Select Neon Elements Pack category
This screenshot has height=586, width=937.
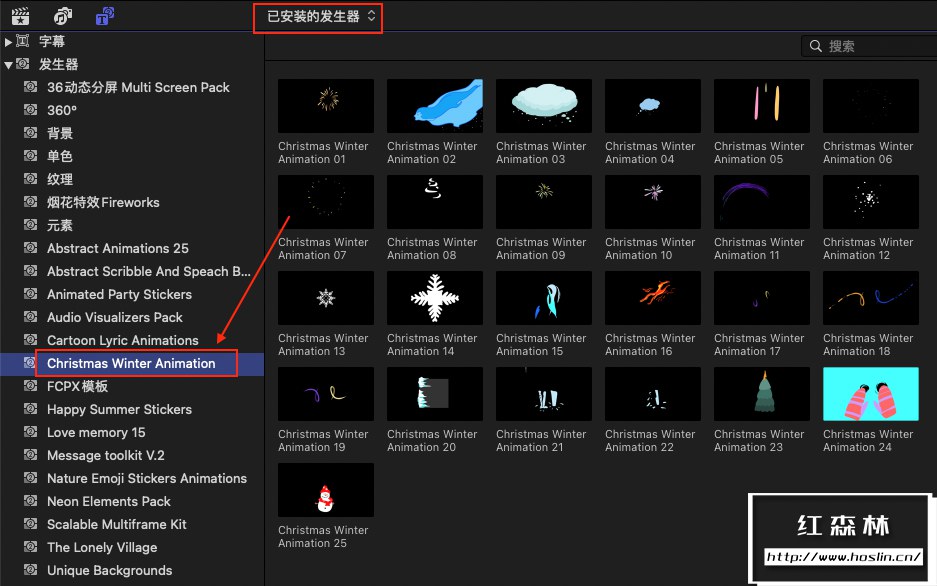pyautogui.click(x=109, y=501)
